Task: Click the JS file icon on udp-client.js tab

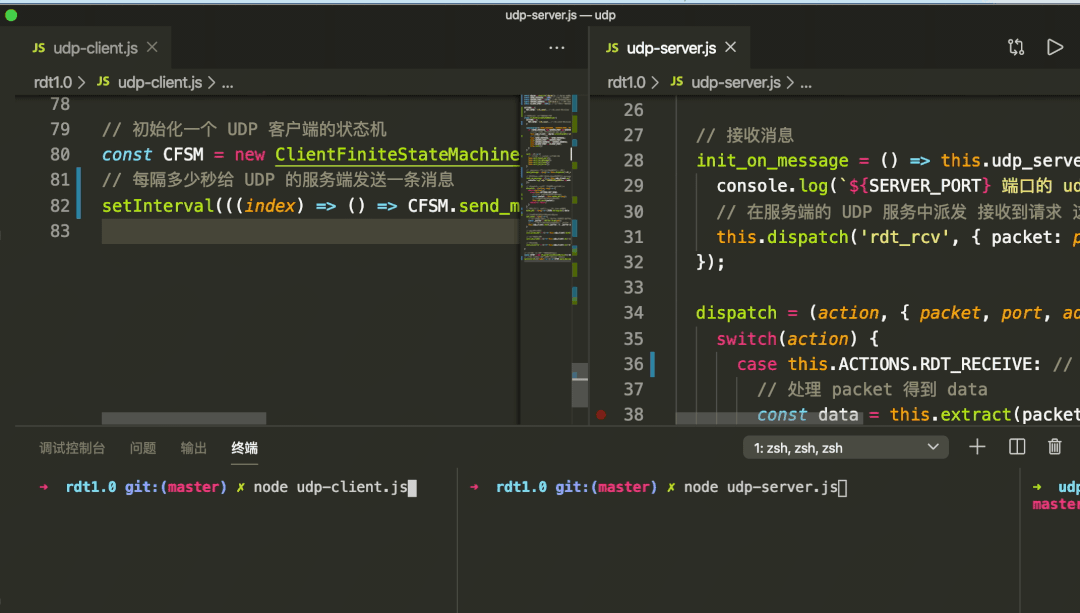Action: [39, 48]
